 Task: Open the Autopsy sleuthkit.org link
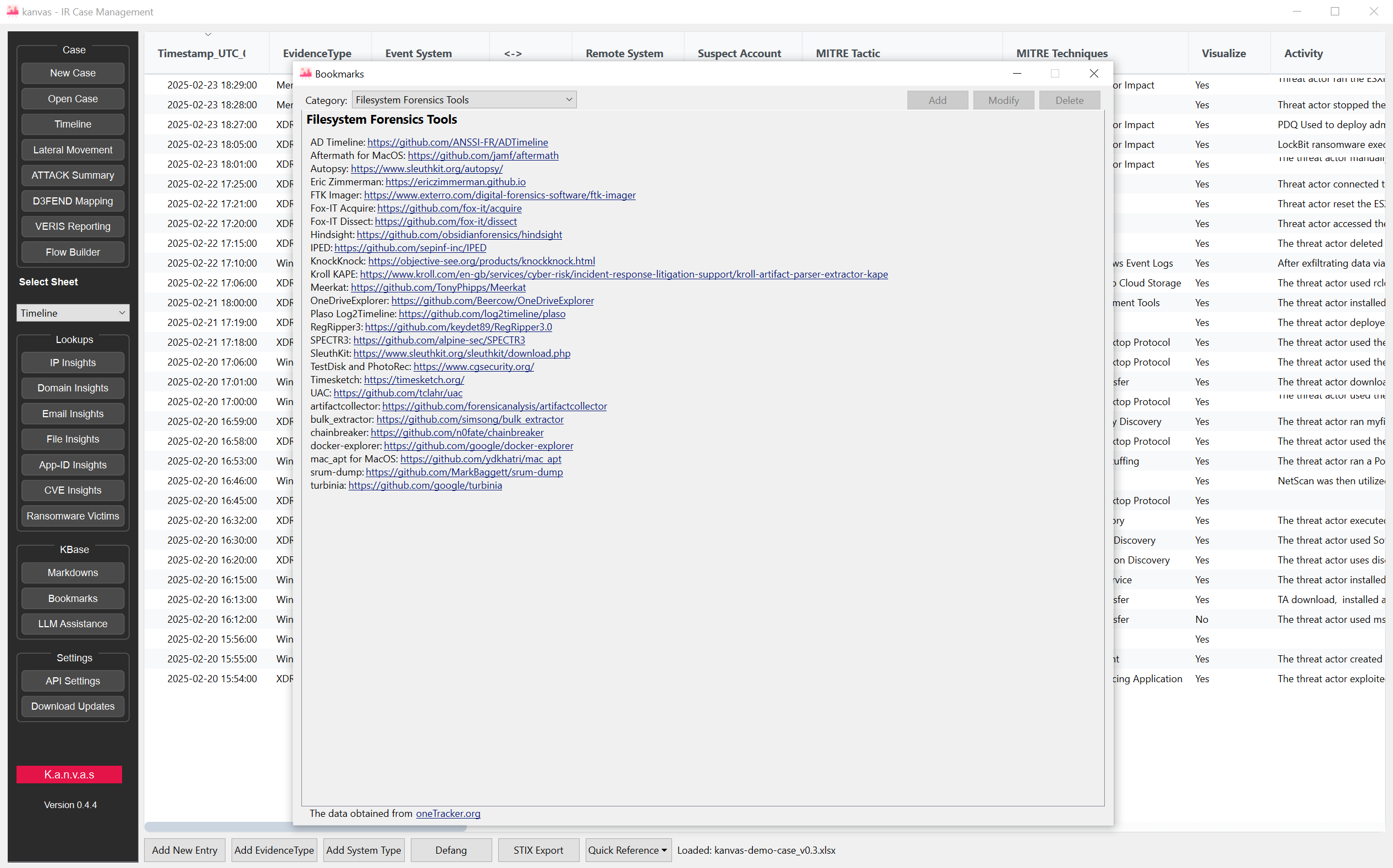(426, 169)
